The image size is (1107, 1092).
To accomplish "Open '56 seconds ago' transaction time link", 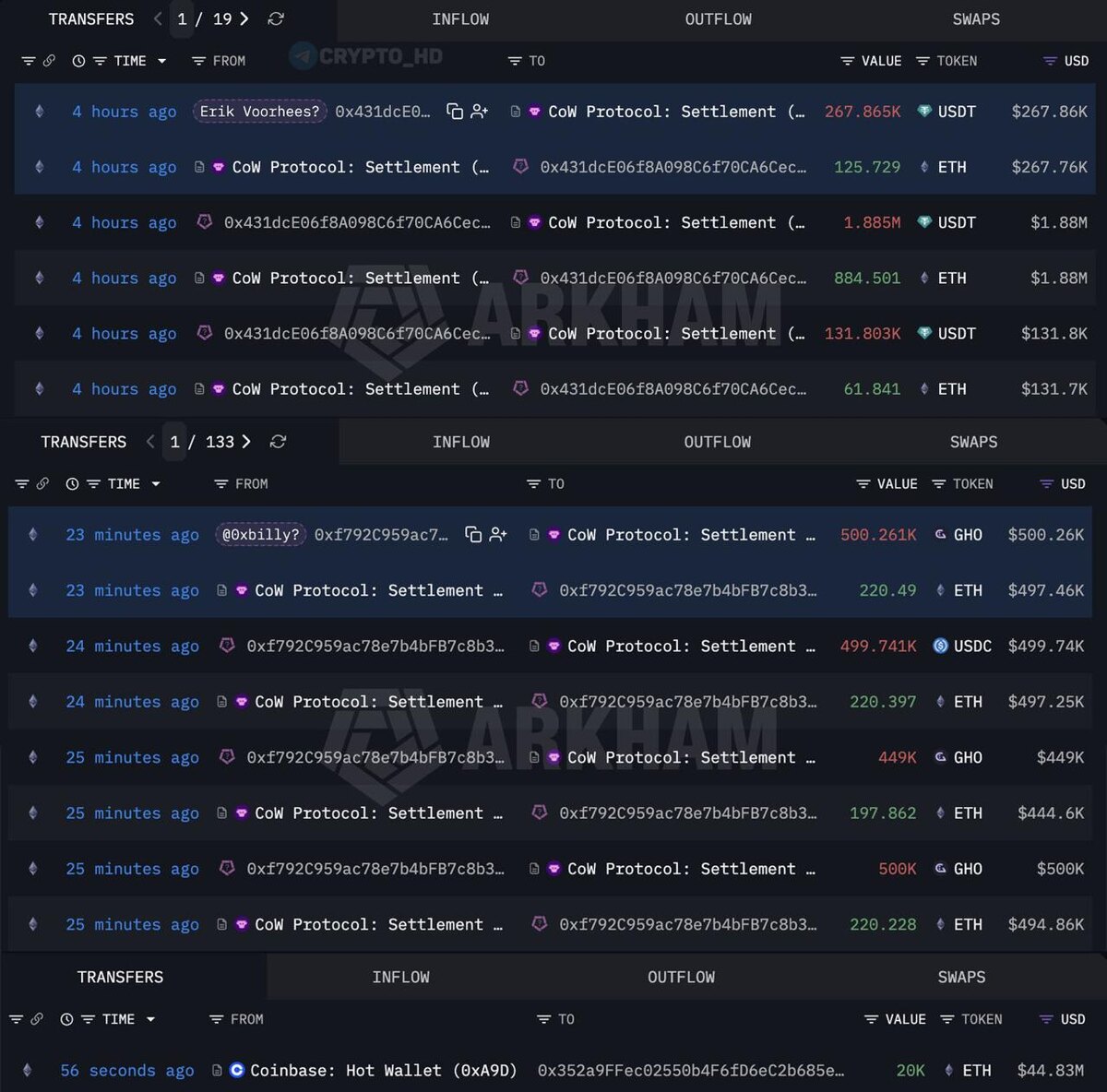I will coord(127,1071).
